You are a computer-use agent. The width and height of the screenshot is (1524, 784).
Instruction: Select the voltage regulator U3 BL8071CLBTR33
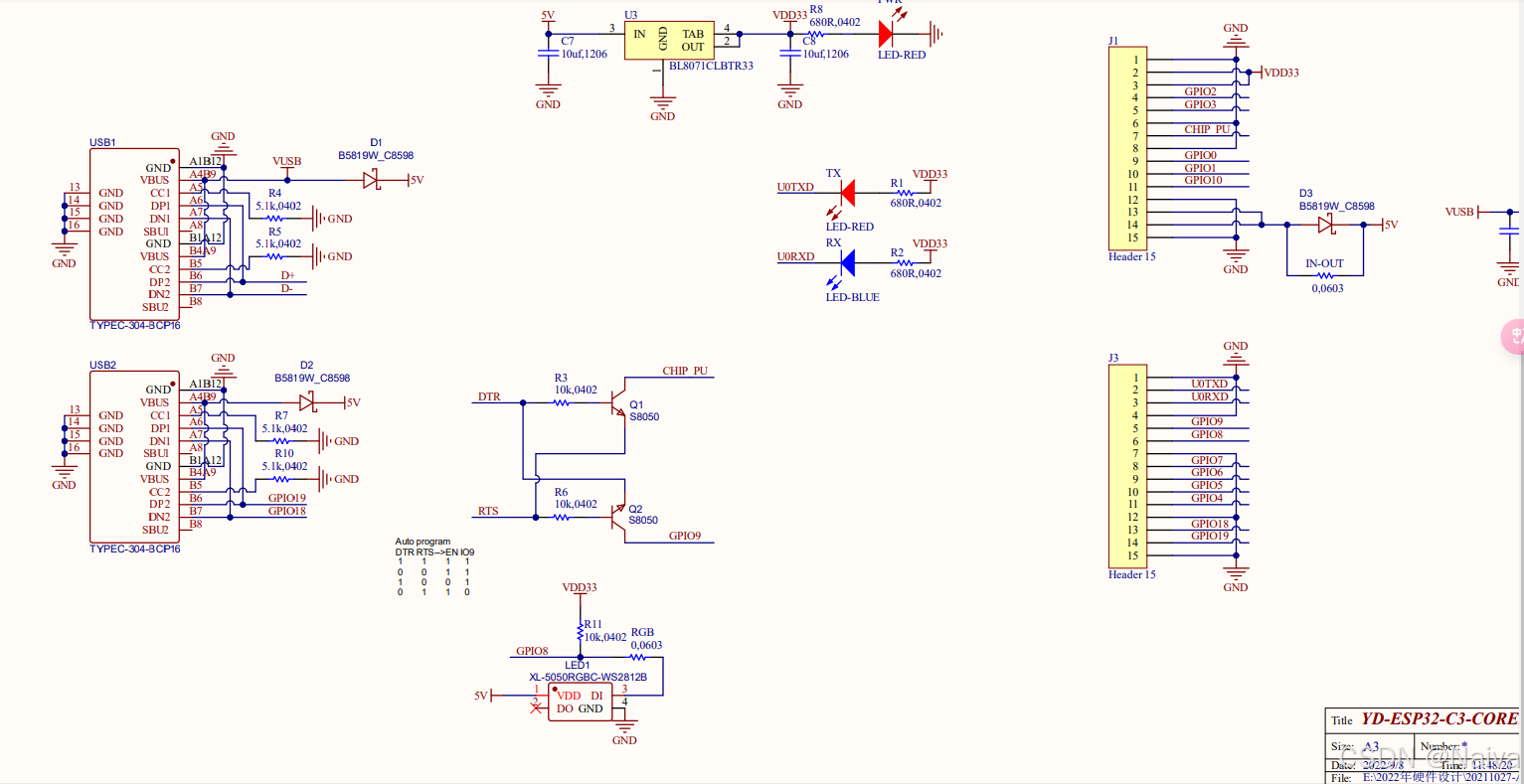pos(668,40)
